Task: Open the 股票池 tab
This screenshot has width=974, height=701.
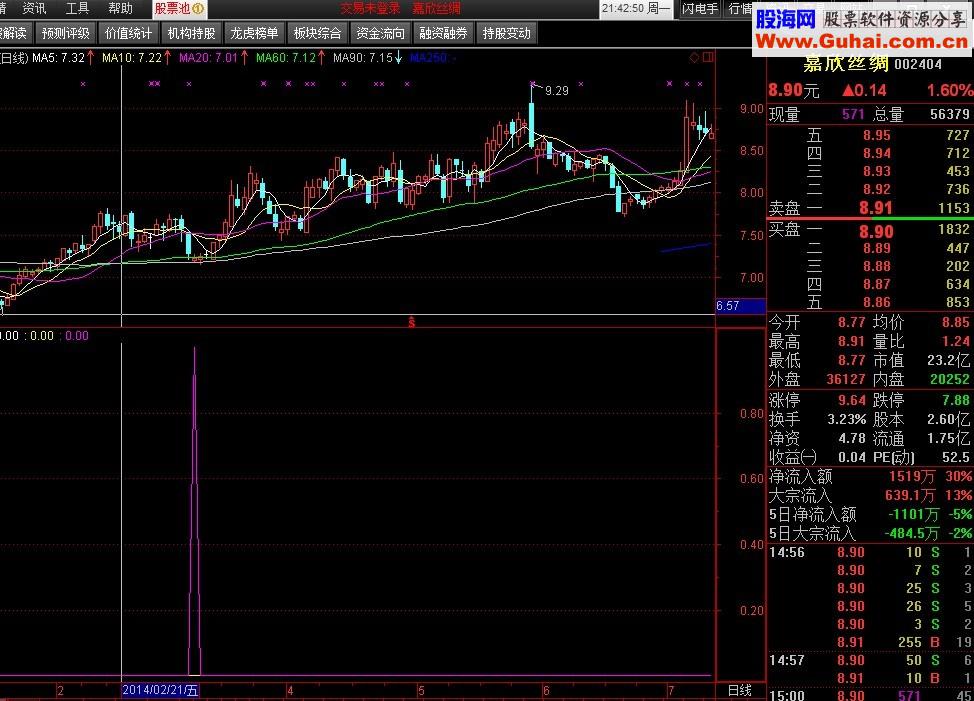Action: 180,9
